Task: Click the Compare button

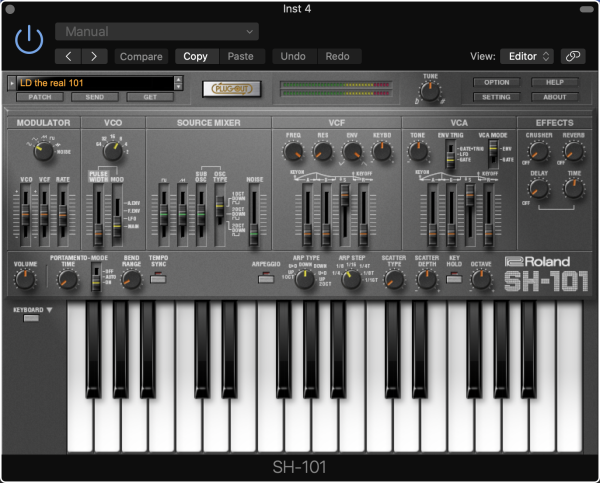Action: point(141,57)
